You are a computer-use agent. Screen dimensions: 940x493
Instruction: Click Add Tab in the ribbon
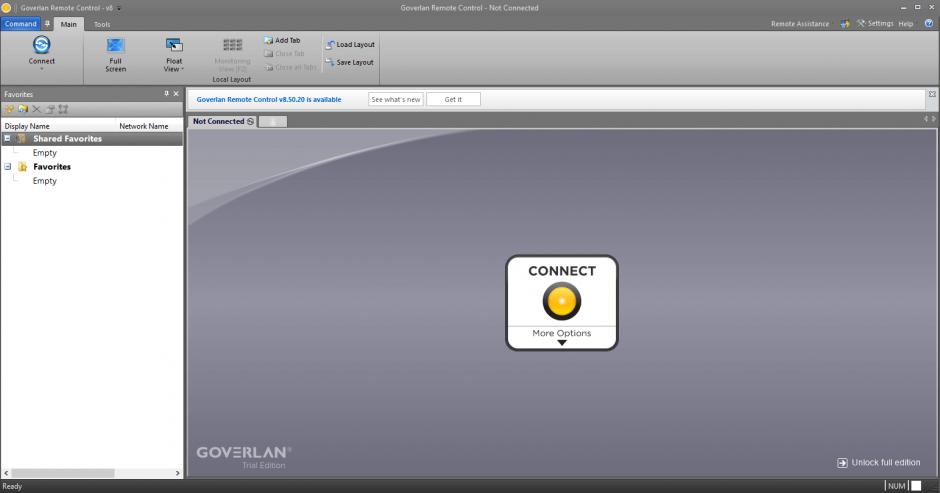click(282, 40)
